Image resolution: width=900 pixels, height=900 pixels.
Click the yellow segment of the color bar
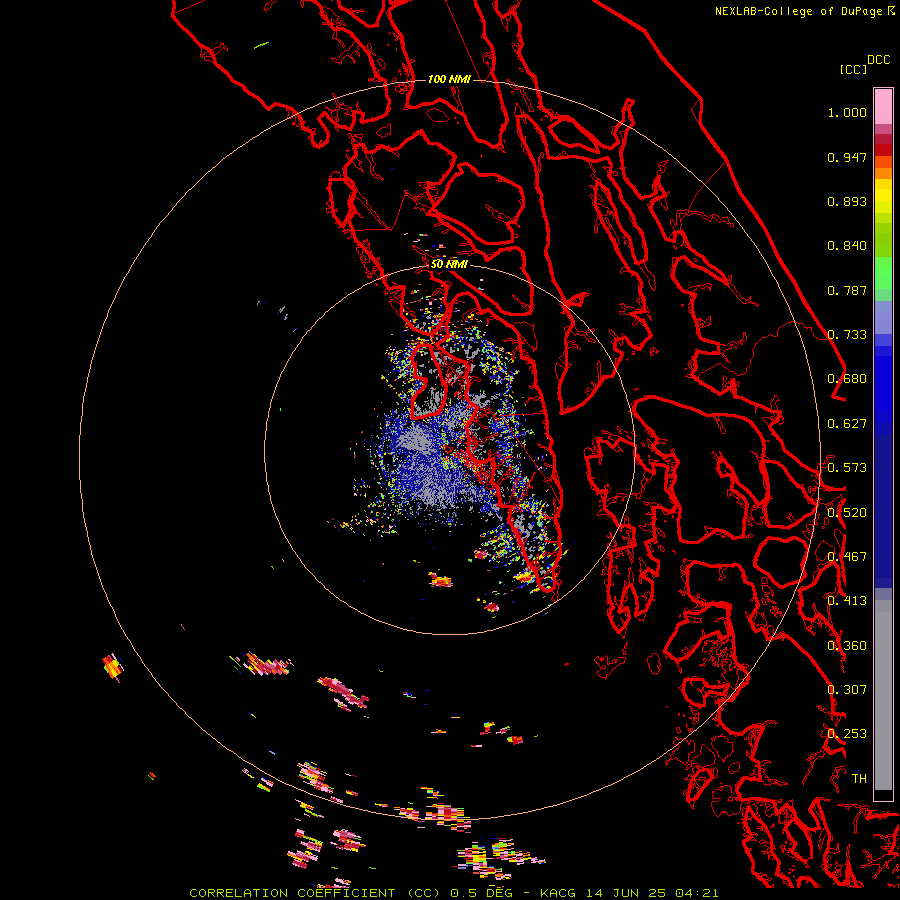point(883,196)
